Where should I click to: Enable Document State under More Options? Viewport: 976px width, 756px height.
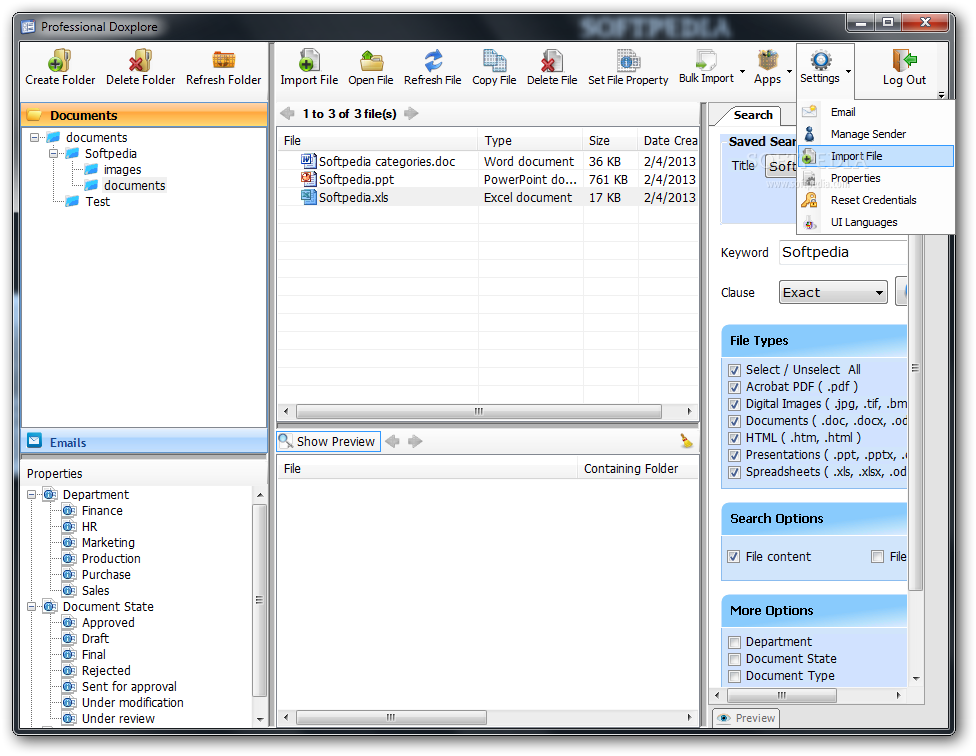tap(734, 659)
